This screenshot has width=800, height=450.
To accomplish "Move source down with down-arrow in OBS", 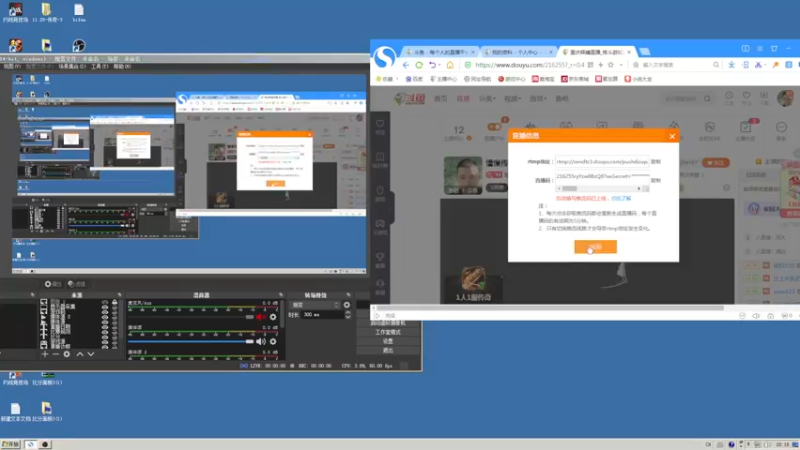I will (x=91, y=354).
